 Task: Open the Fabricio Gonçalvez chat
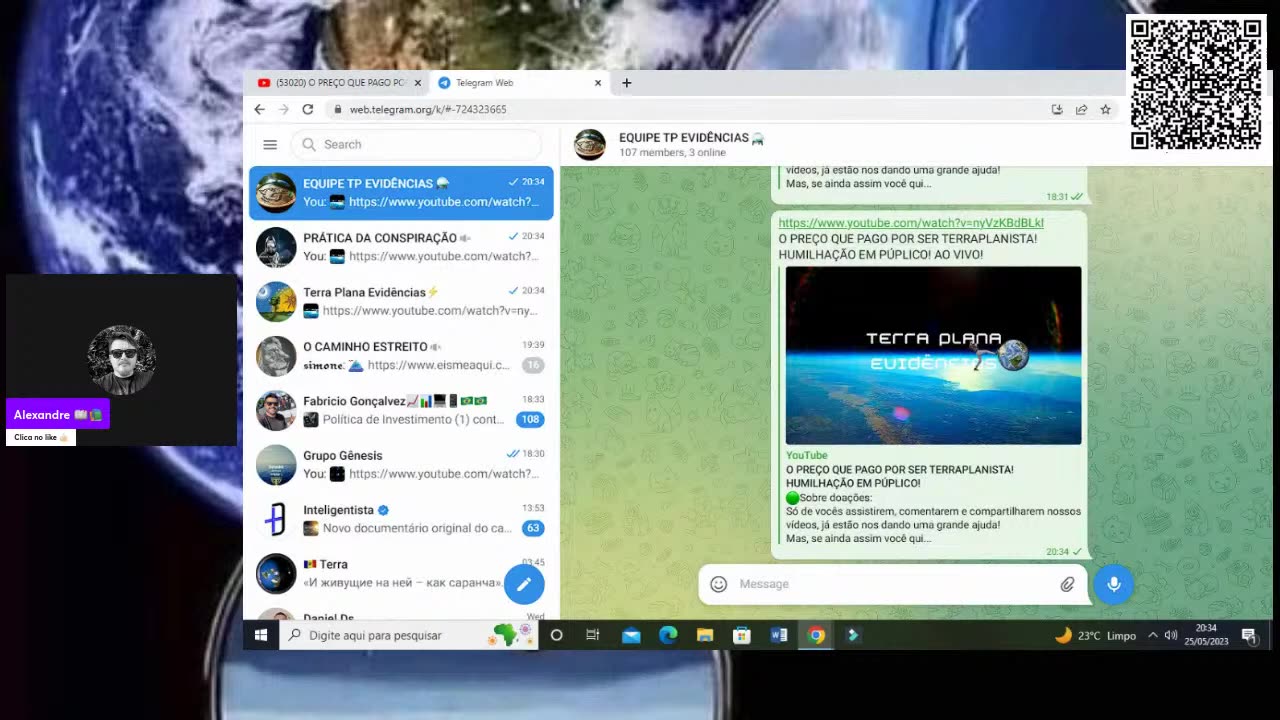coord(401,410)
